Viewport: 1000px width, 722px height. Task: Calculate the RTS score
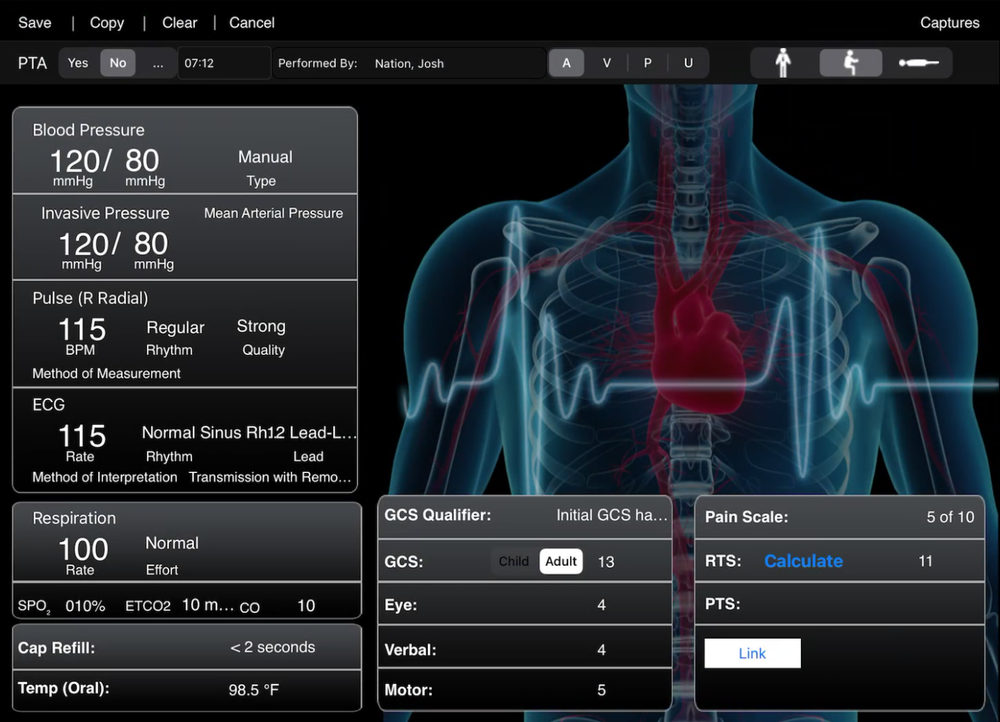coord(803,561)
